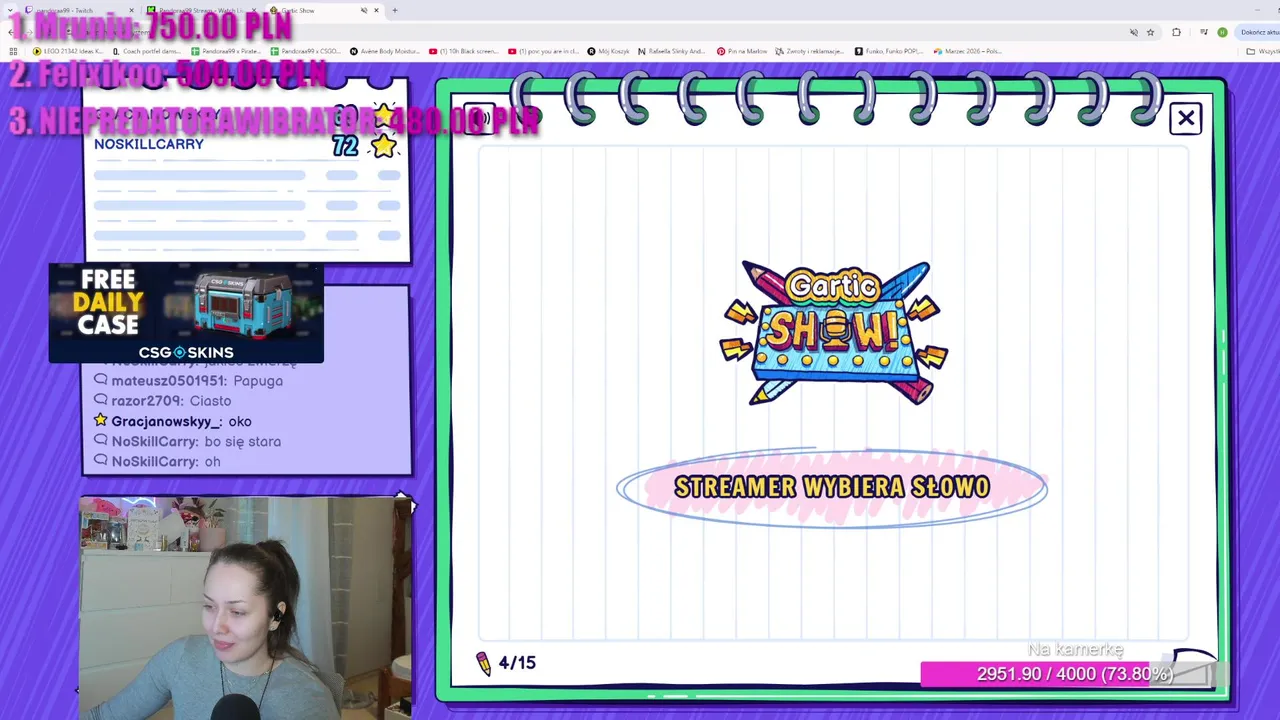Open the Pandoraa99 x CSGO bookmark

point(308,51)
